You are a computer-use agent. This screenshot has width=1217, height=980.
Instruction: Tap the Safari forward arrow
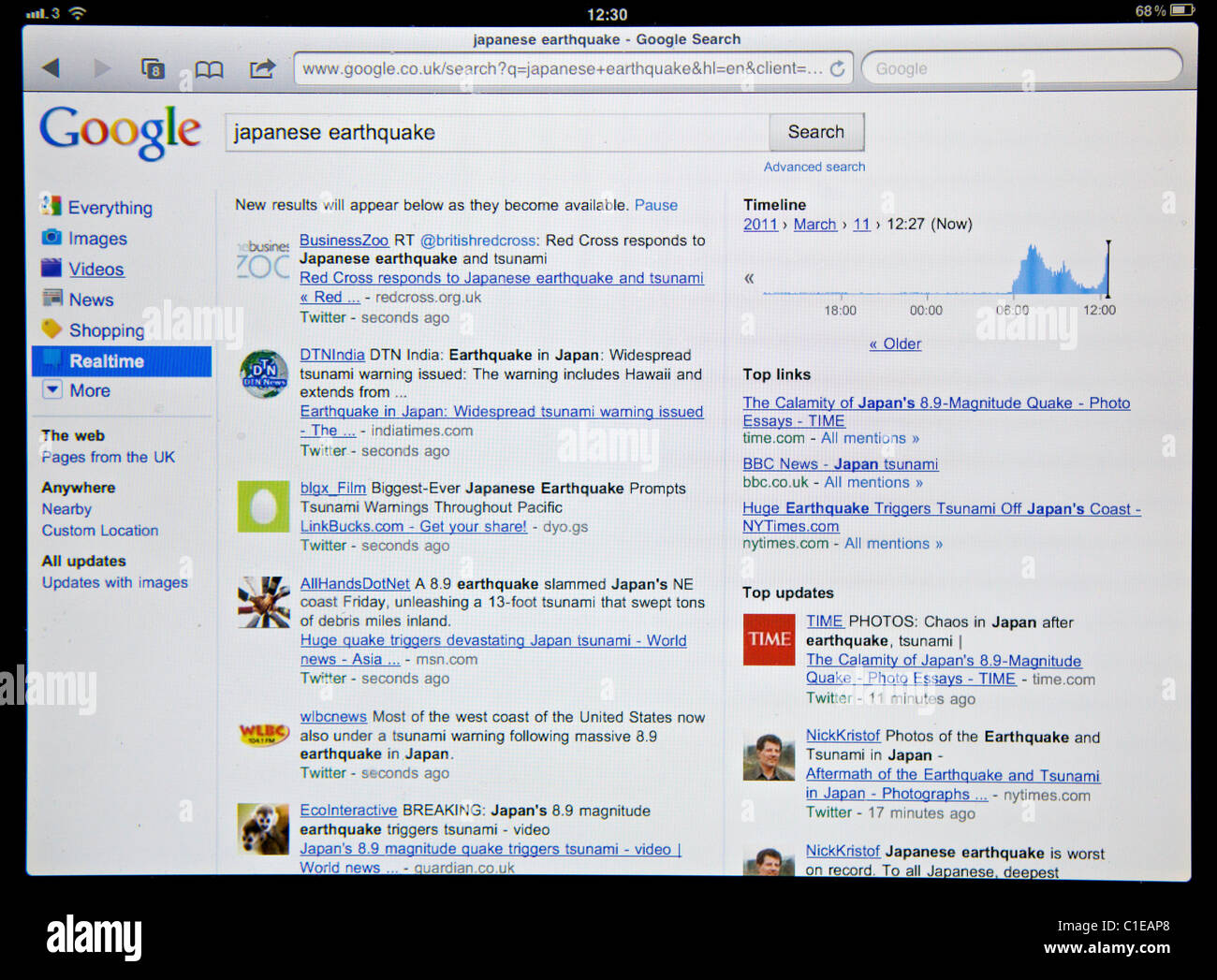click(102, 68)
